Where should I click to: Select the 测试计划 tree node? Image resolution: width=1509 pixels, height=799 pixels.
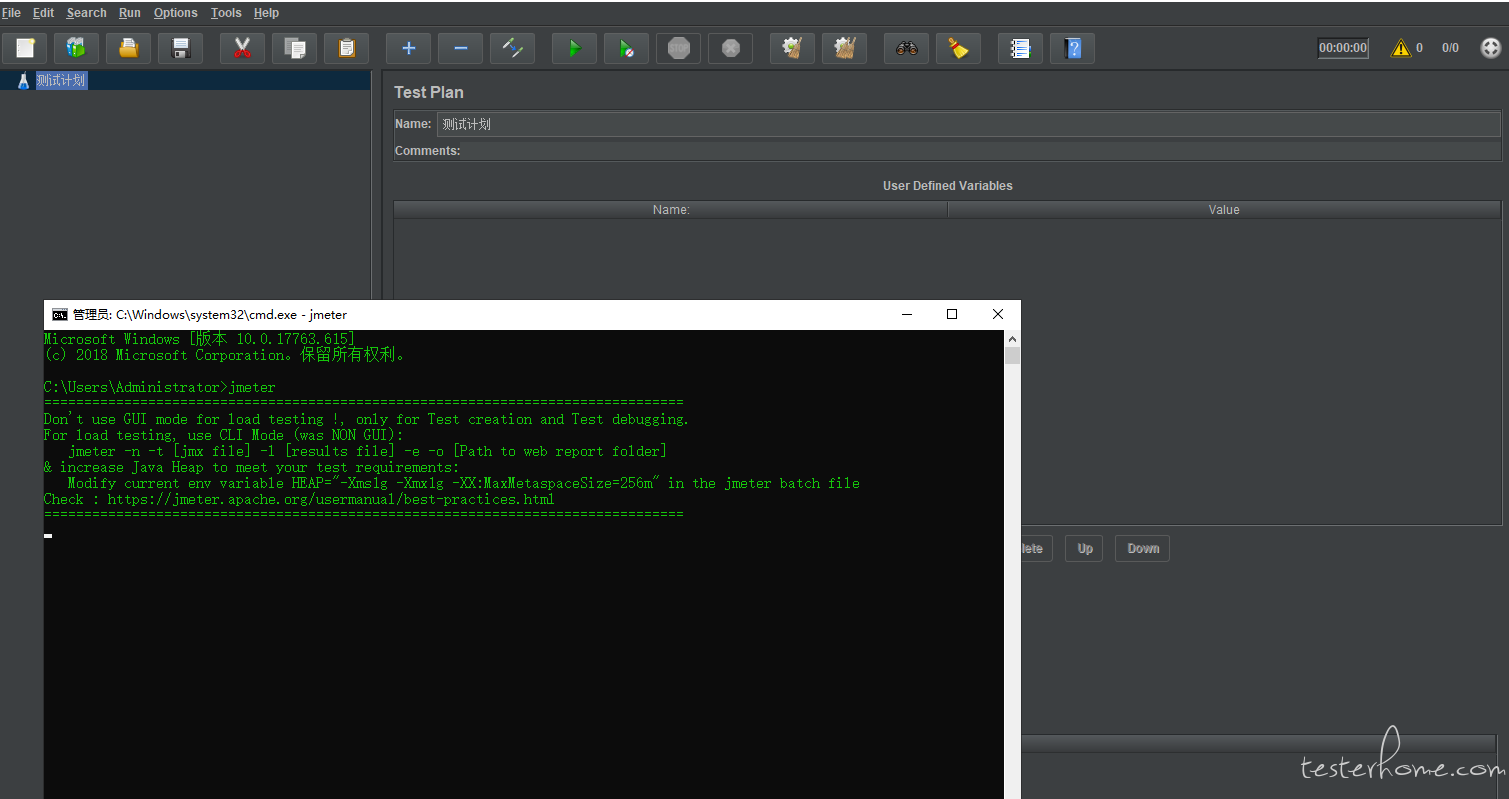(61, 81)
